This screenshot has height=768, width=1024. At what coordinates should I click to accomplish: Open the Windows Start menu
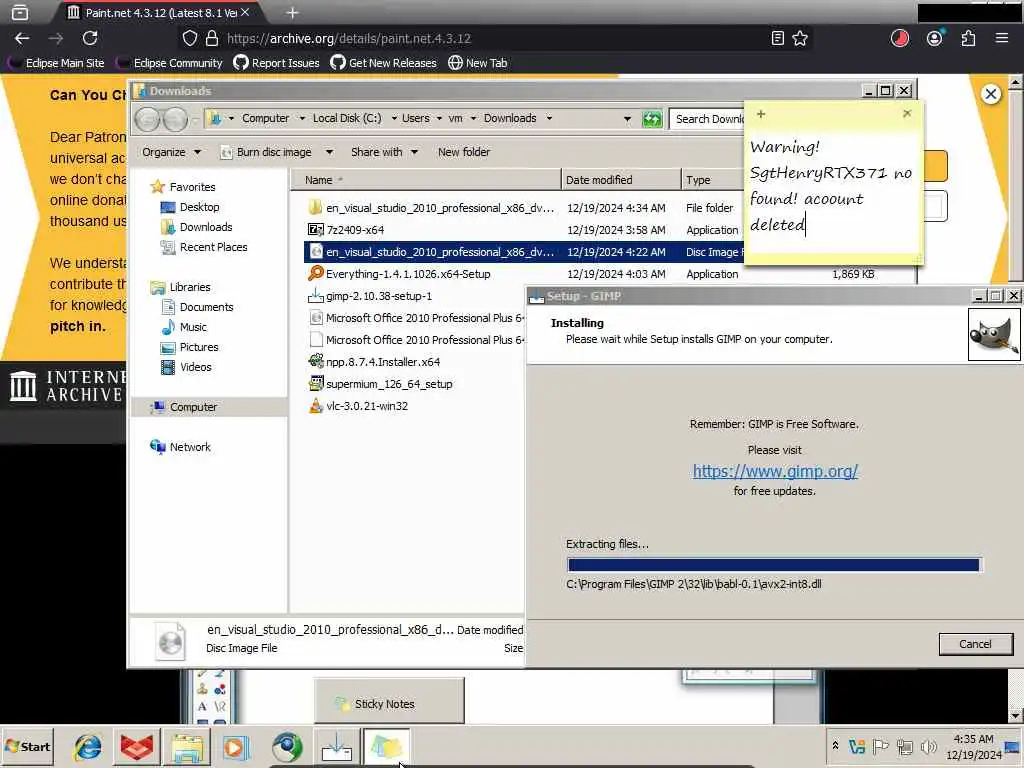pos(28,746)
